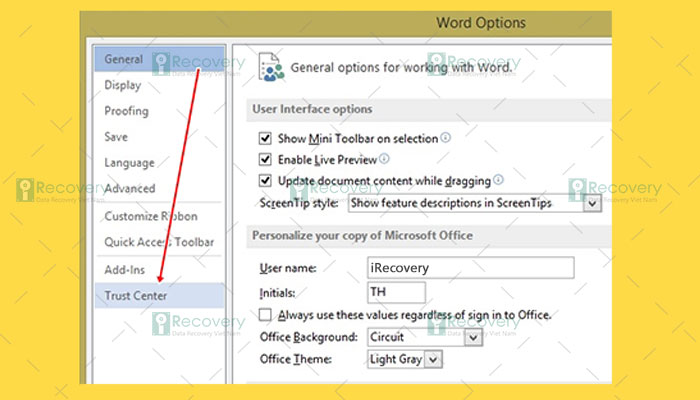Click the User name field containing iRecovery
700x400 pixels.
[471, 268]
